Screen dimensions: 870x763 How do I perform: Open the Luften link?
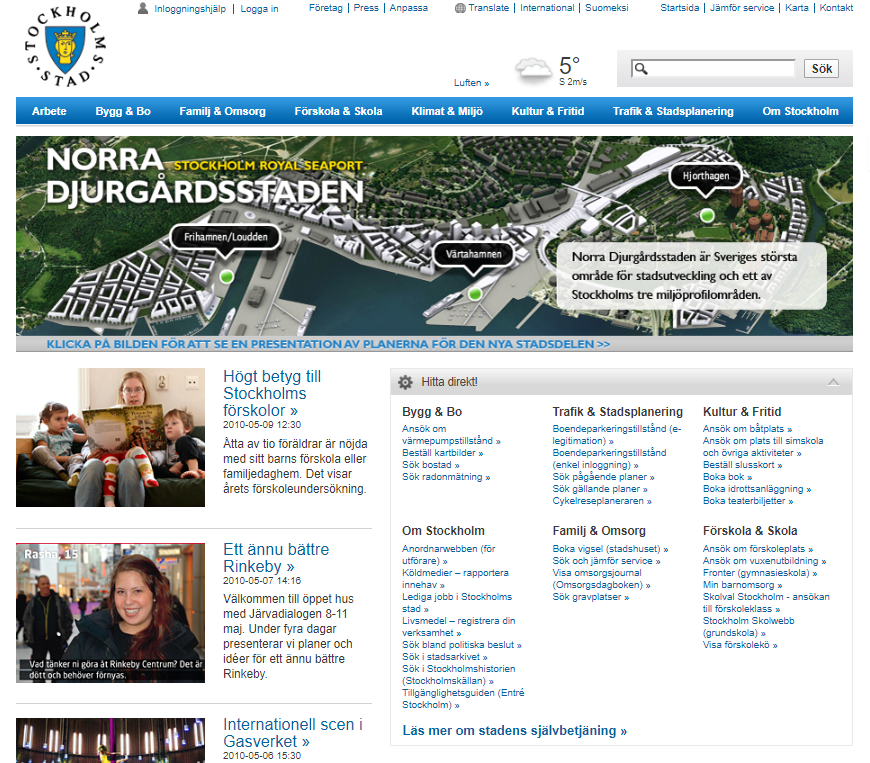pos(471,83)
